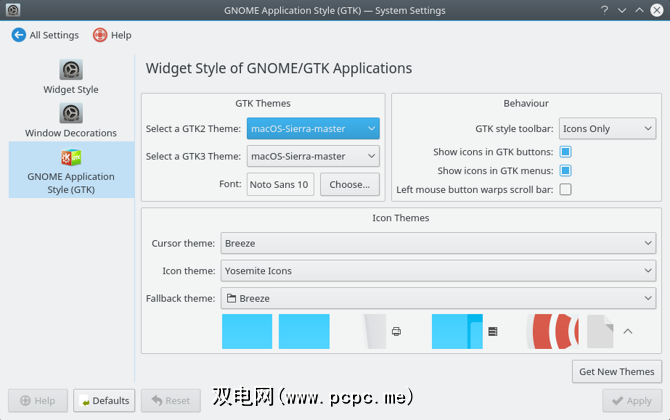Expand the Fallback theme combo box
670x420 pixels.
[438, 298]
